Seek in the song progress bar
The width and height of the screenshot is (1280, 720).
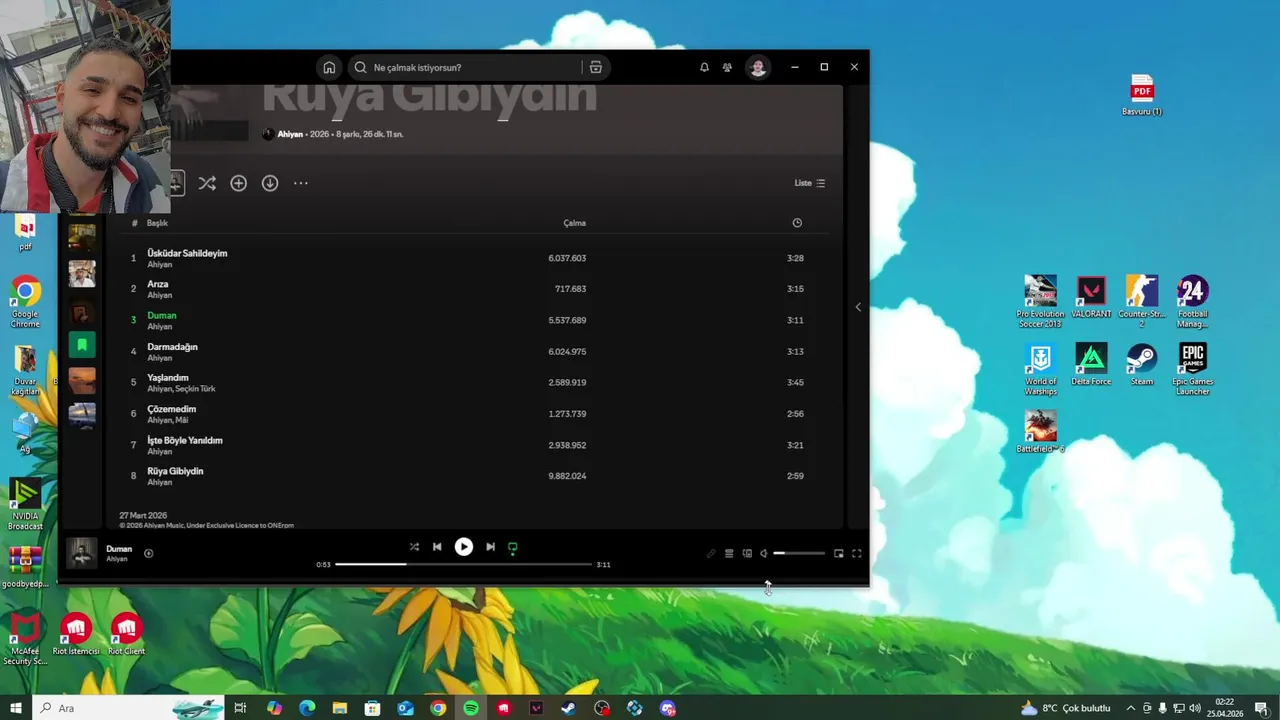(463, 564)
